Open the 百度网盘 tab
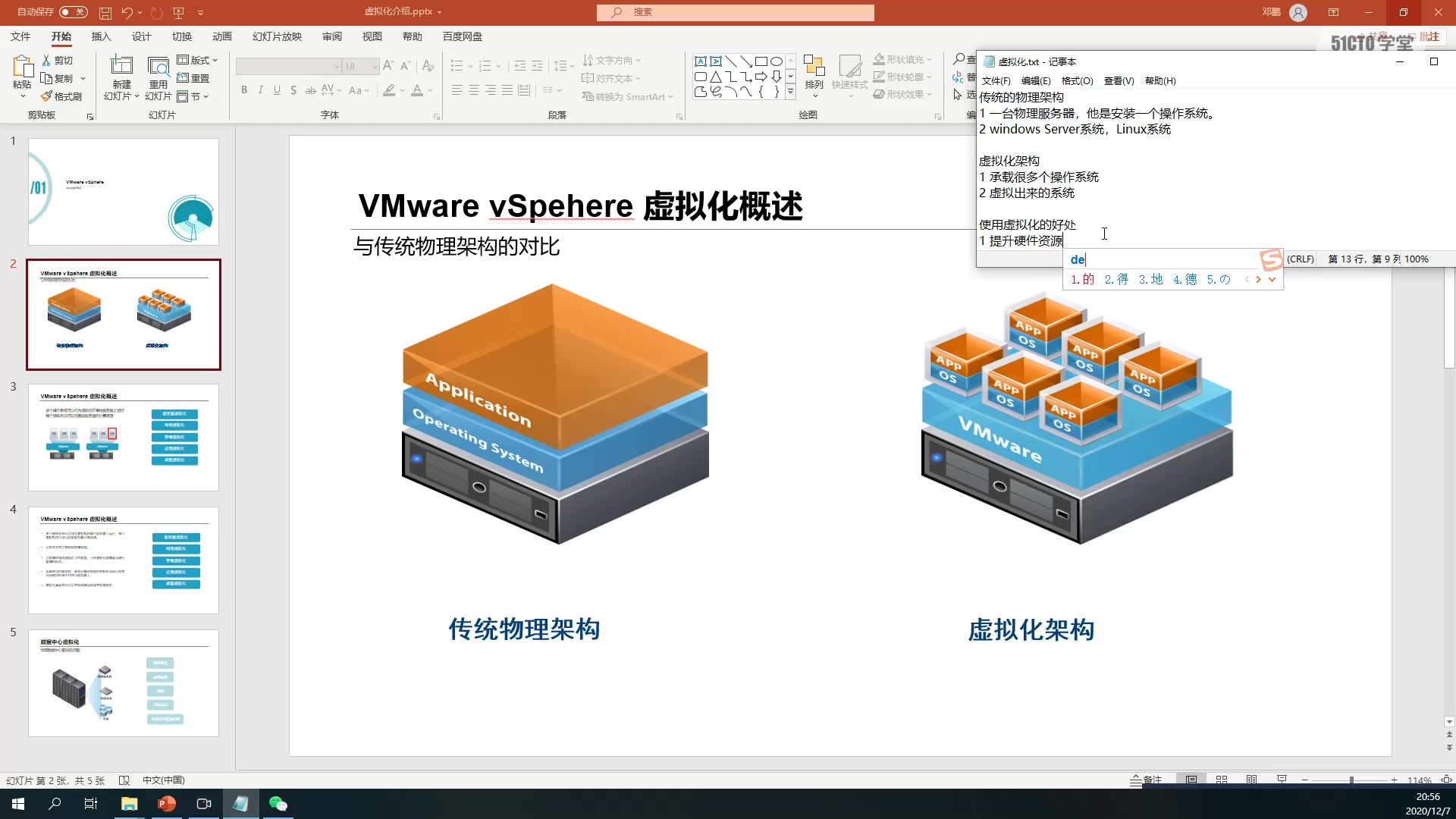 (x=463, y=36)
